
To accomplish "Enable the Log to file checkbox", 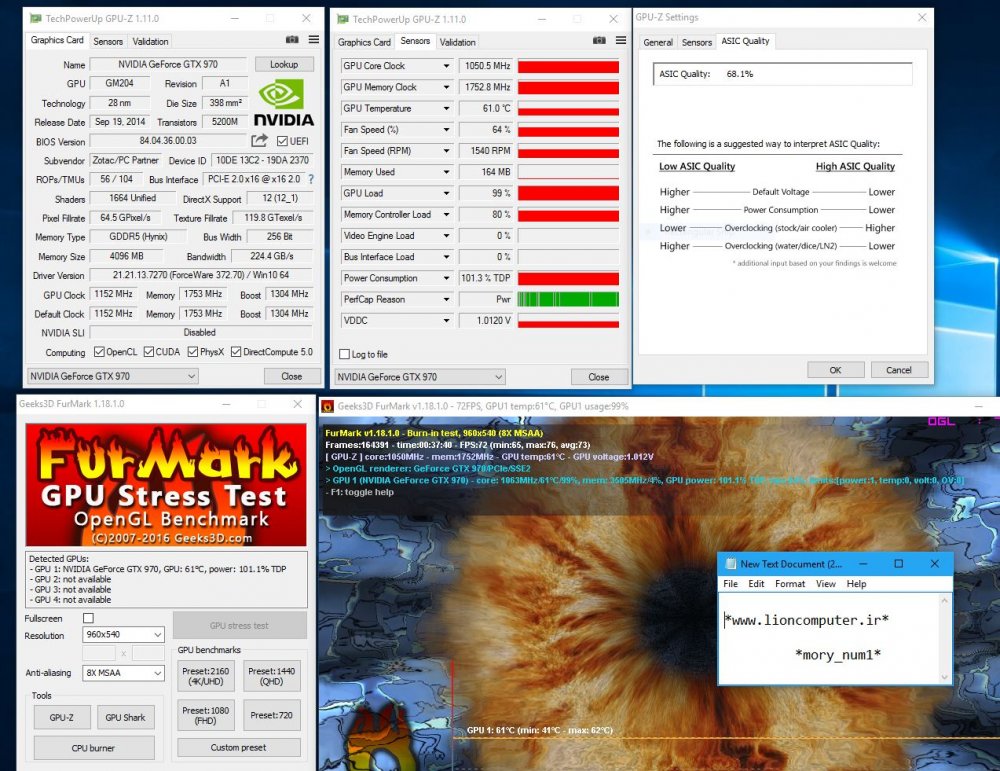I will tap(345, 354).
